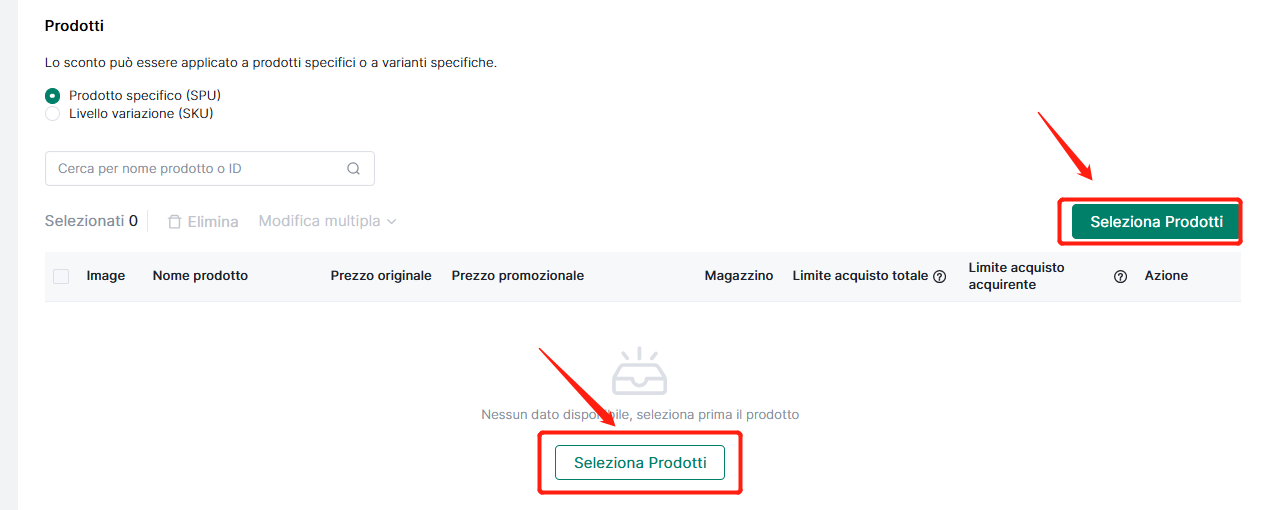The width and height of the screenshot is (1261, 510).
Task: Click the Magazzino column header
Action: (x=739, y=276)
